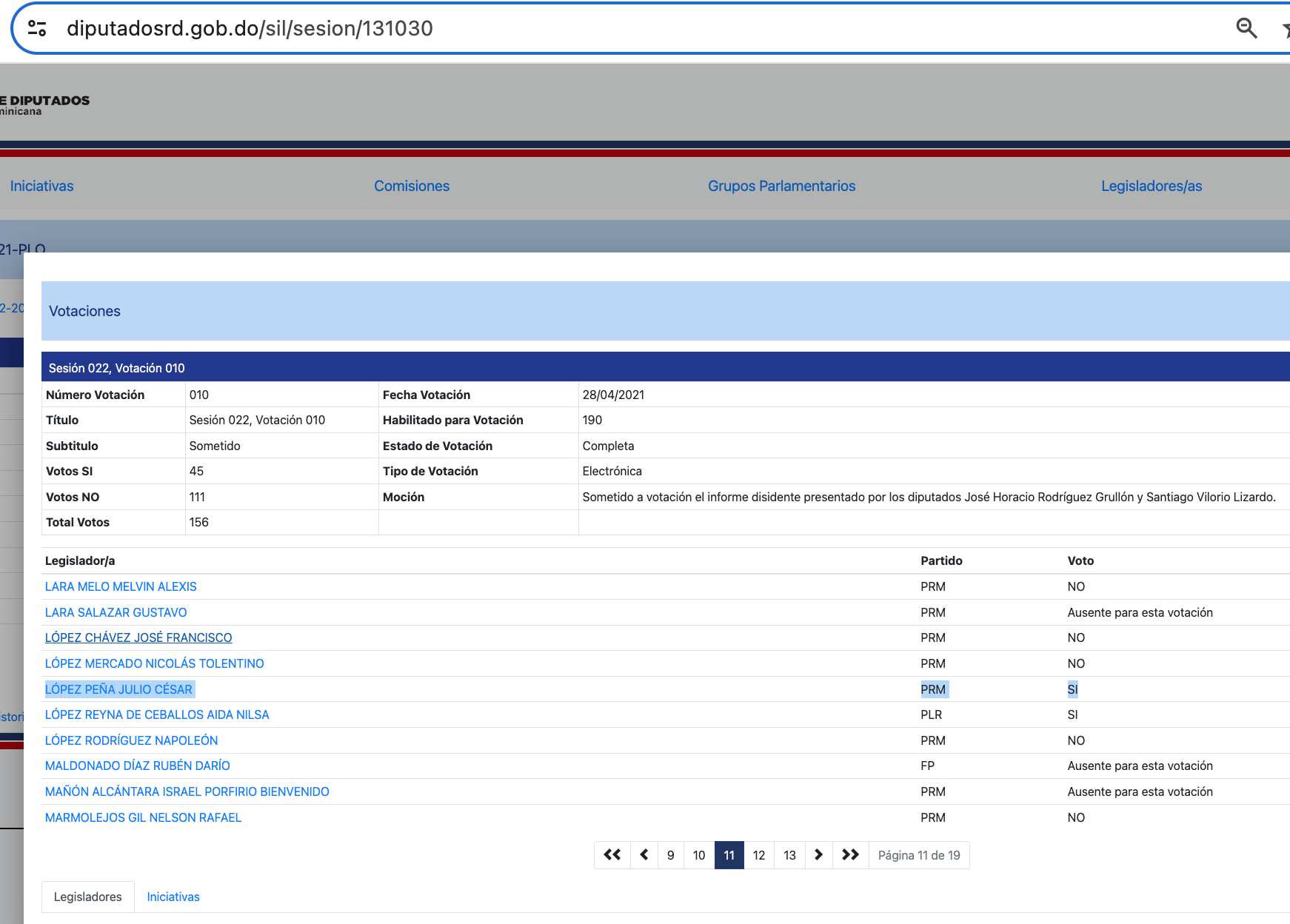Go to page 10 of results

point(699,855)
